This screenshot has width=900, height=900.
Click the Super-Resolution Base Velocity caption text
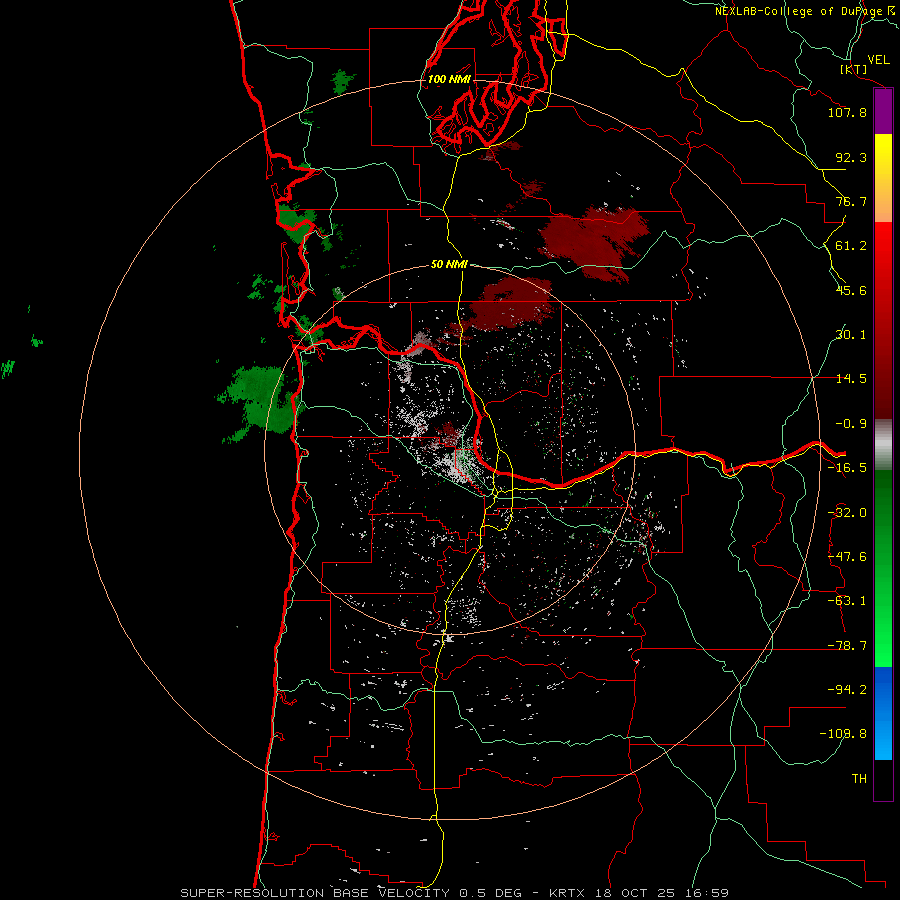point(454,893)
